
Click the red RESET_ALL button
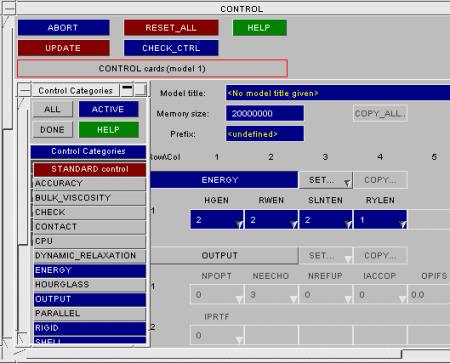(x=171, y=28)
